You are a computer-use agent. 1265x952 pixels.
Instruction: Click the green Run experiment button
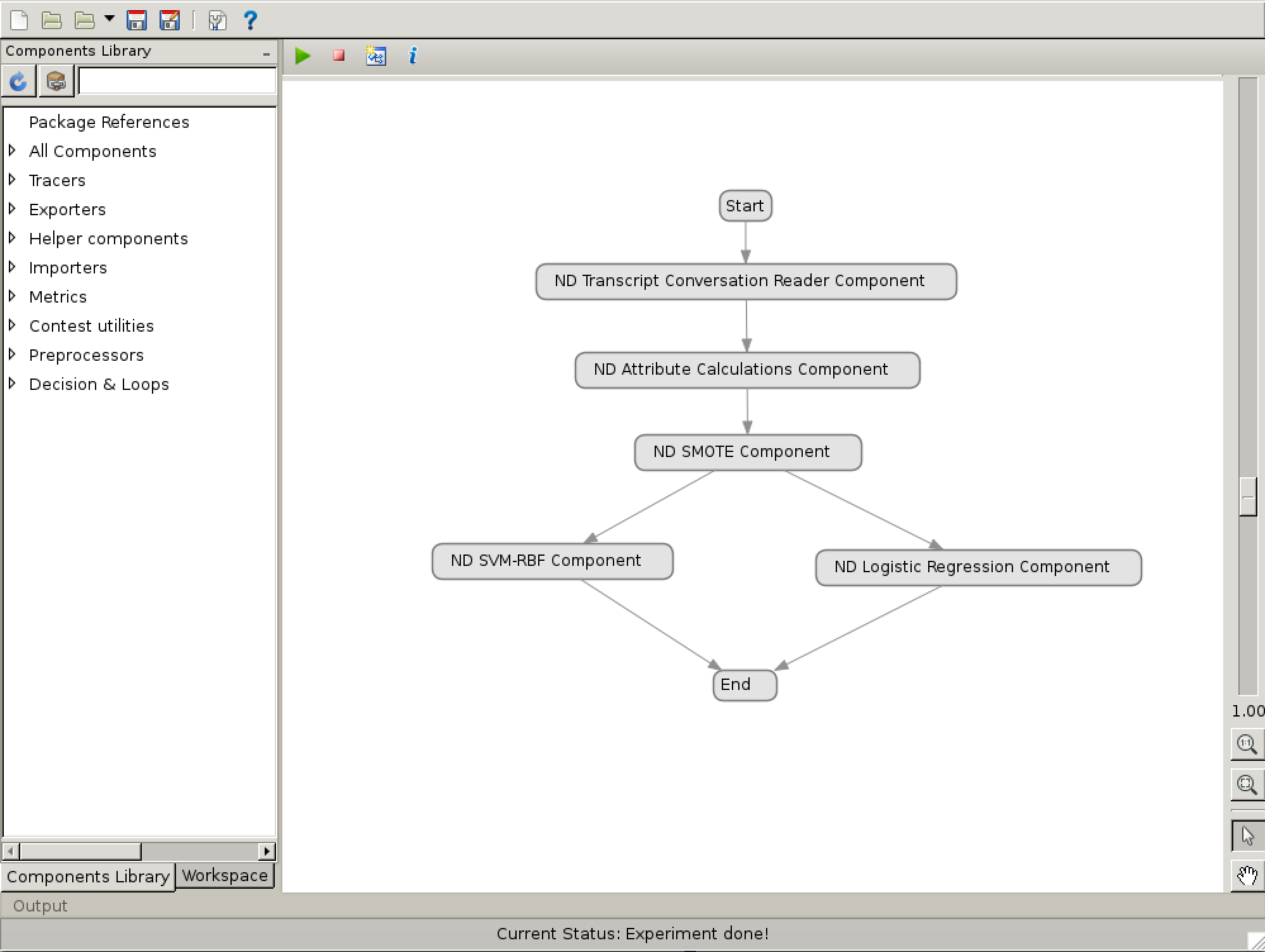coord(305,56)
